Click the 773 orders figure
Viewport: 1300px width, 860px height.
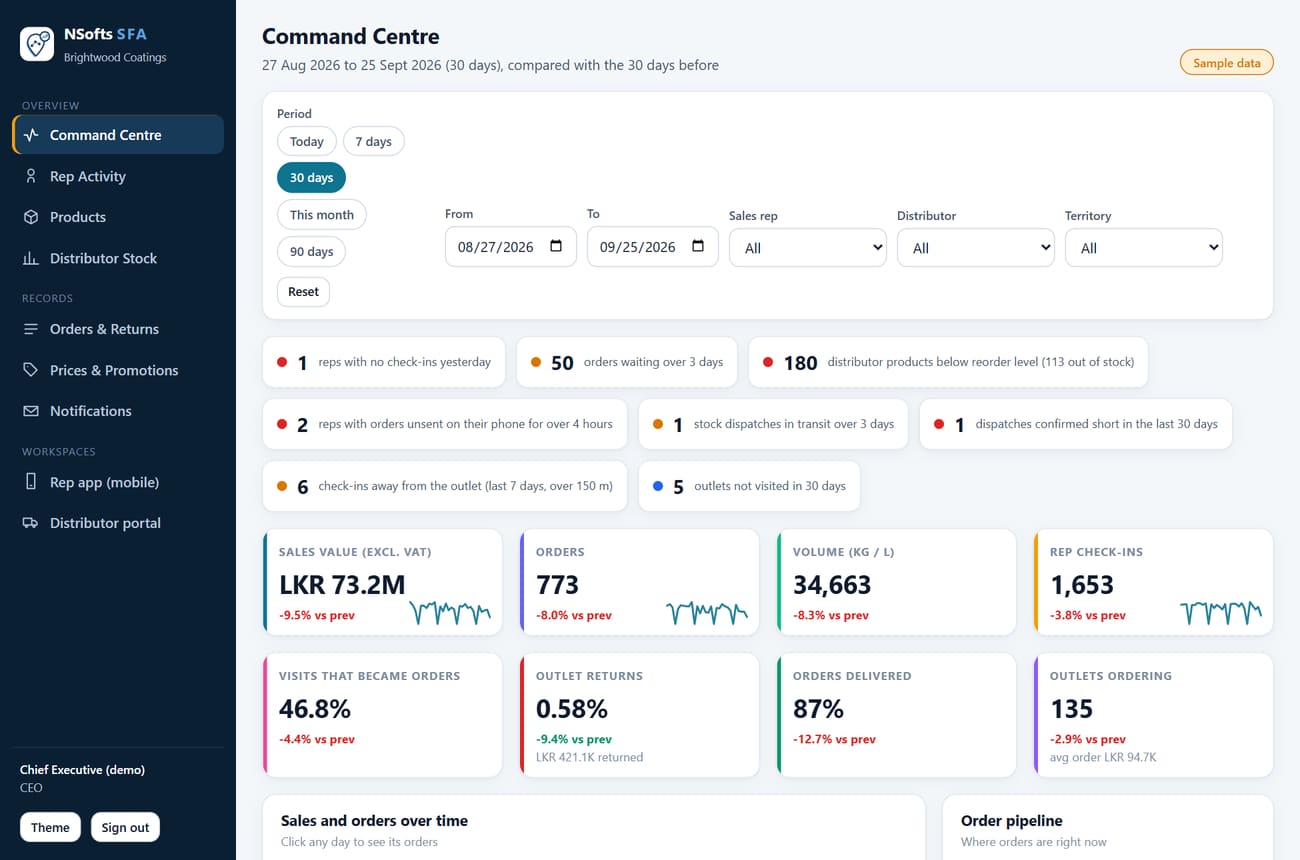pyautogui.click(x=557, y=585)
